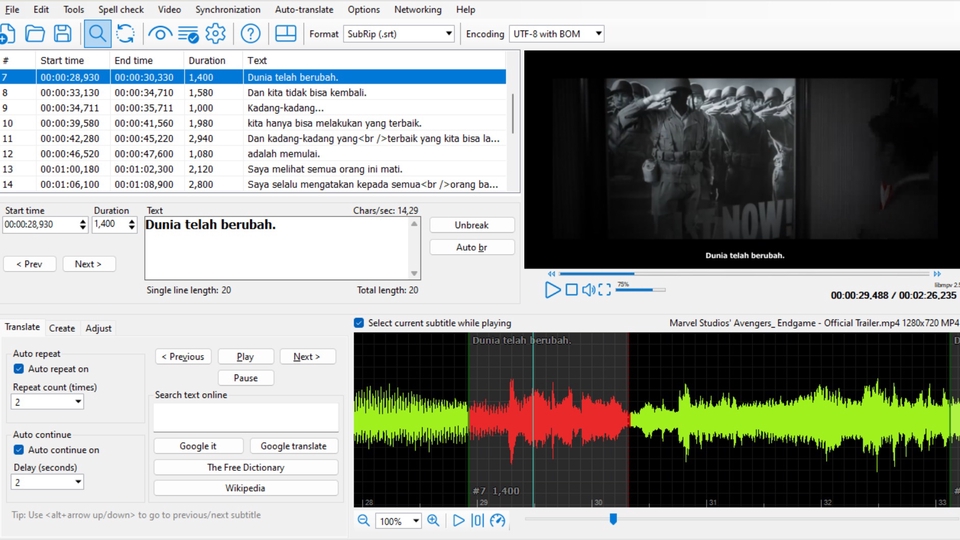Switch to the Adjust tab

point(98,328)
